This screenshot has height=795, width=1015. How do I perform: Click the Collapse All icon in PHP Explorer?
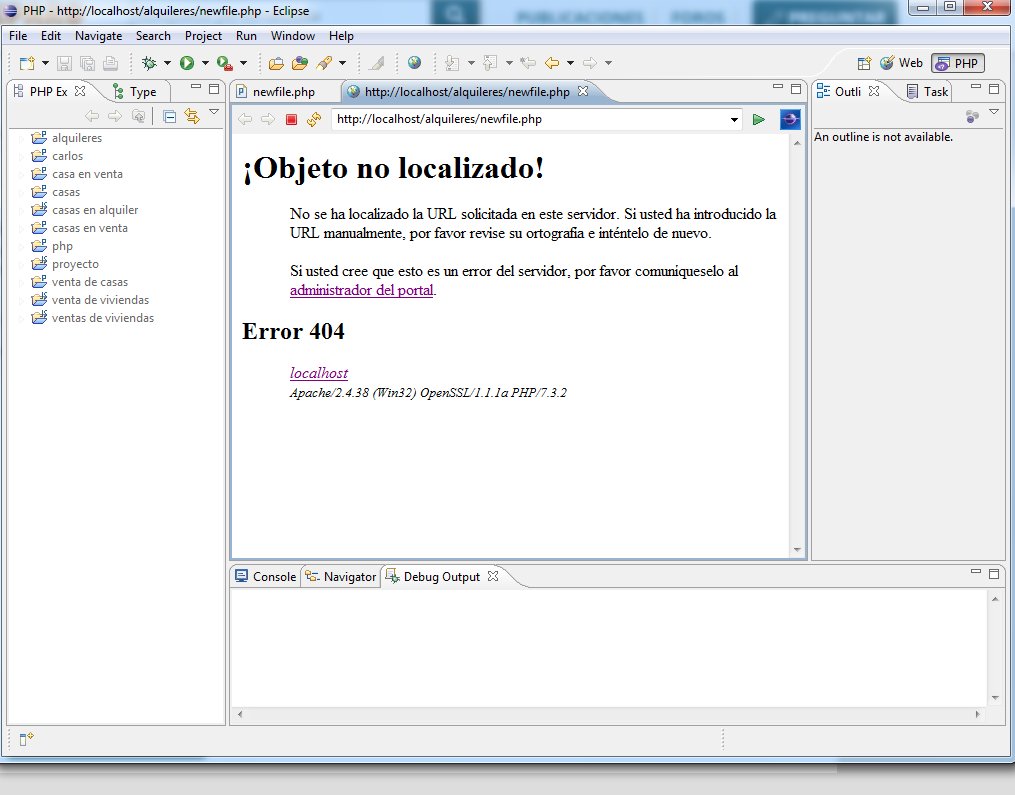point(170,117)
